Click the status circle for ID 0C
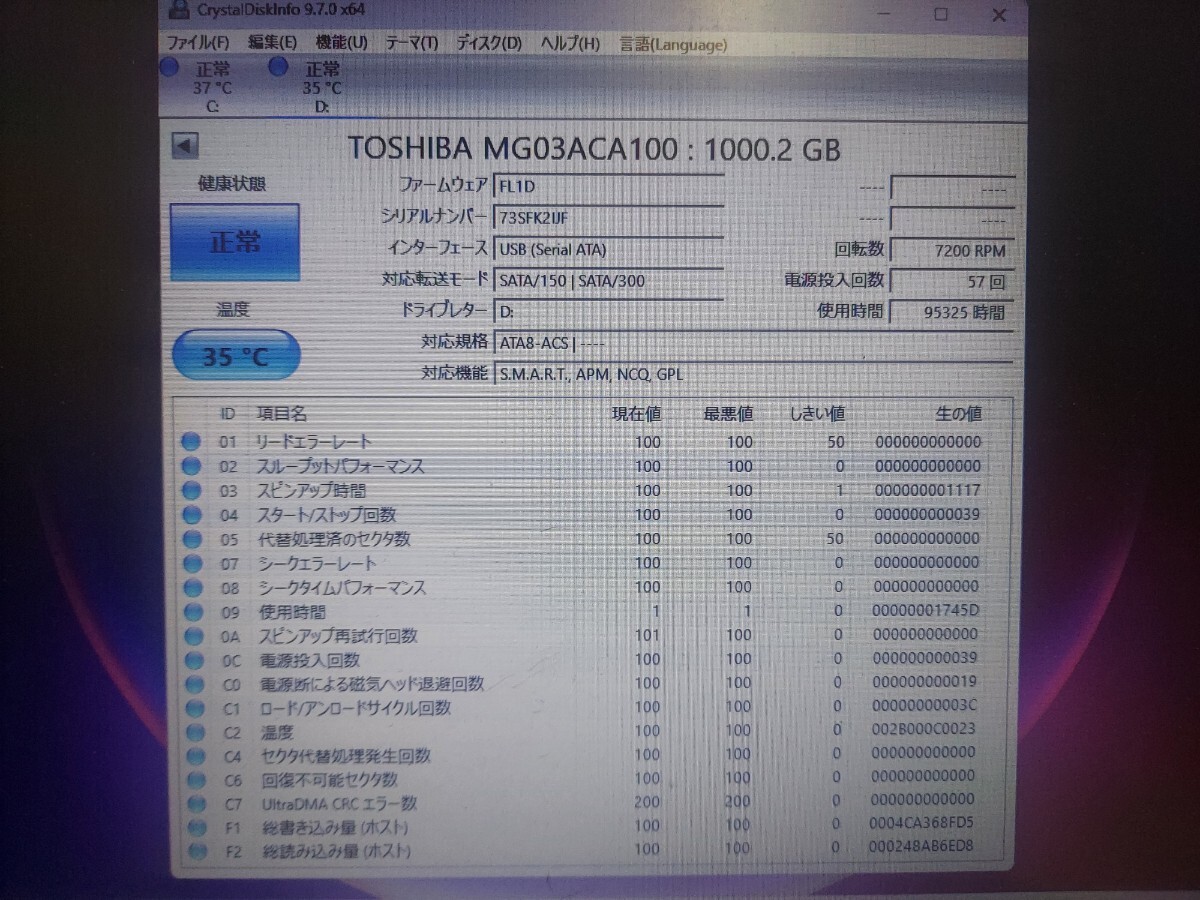1200x900 pixels. click(193, 660)
